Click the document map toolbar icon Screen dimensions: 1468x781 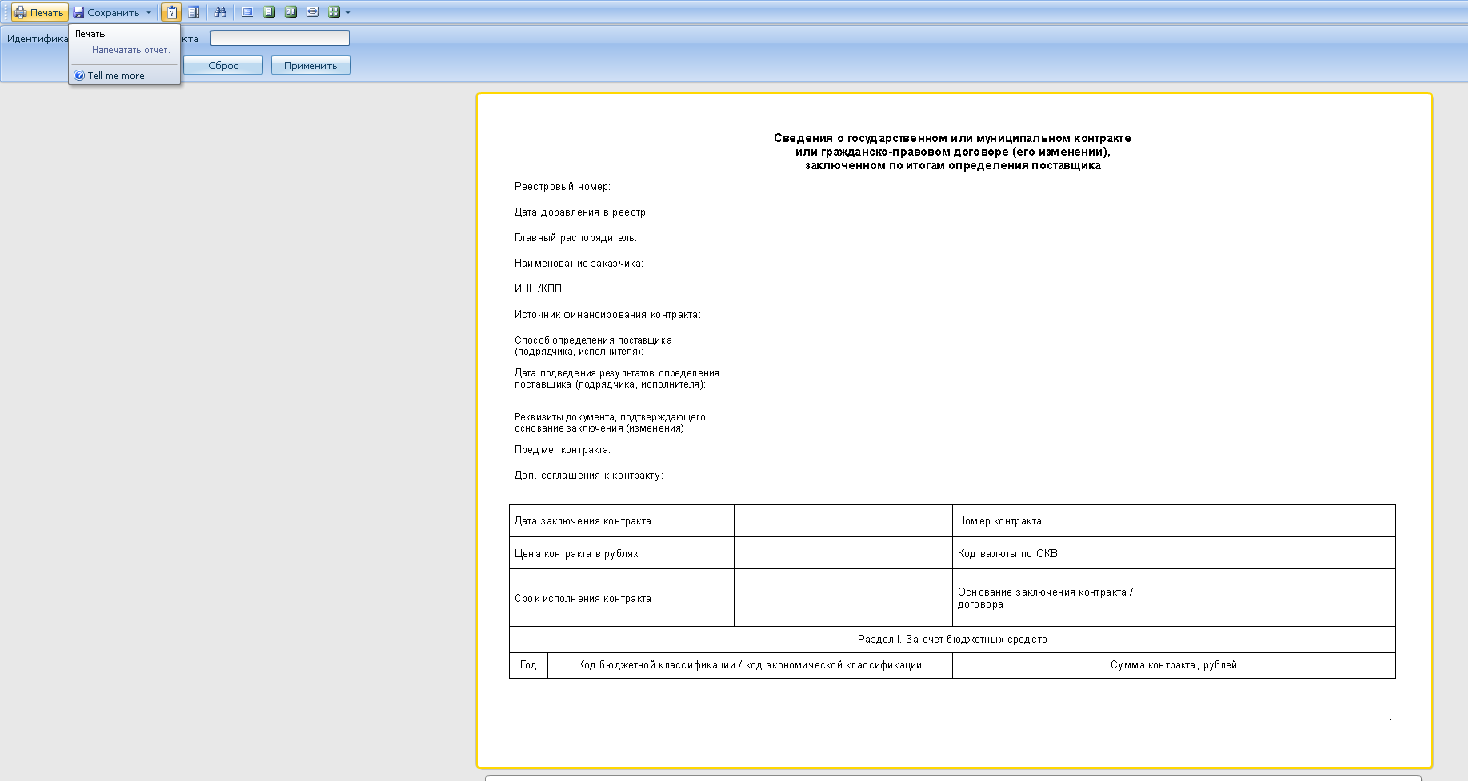click(194, 12)
